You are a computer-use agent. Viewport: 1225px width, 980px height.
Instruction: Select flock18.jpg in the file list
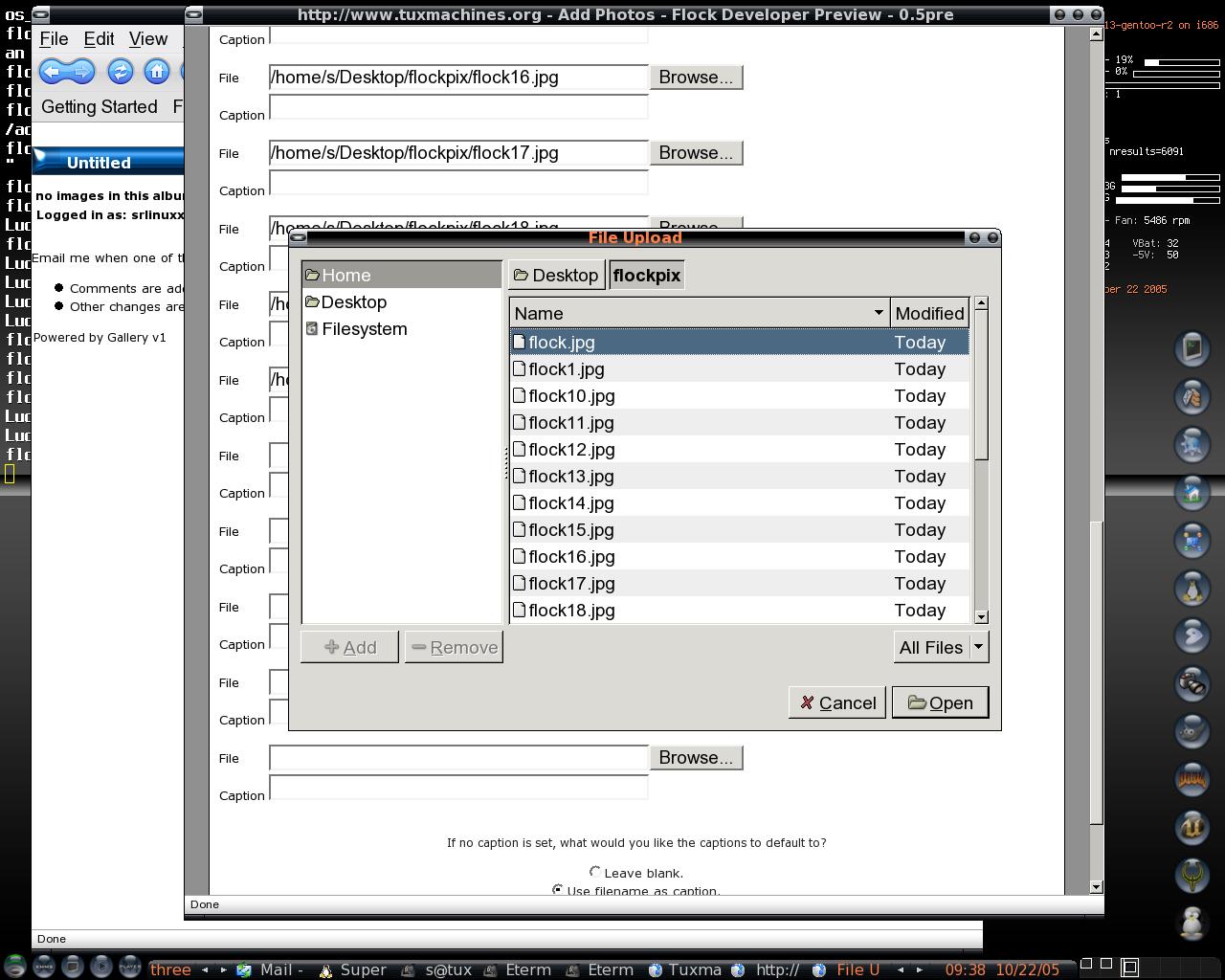coord(740,610)
